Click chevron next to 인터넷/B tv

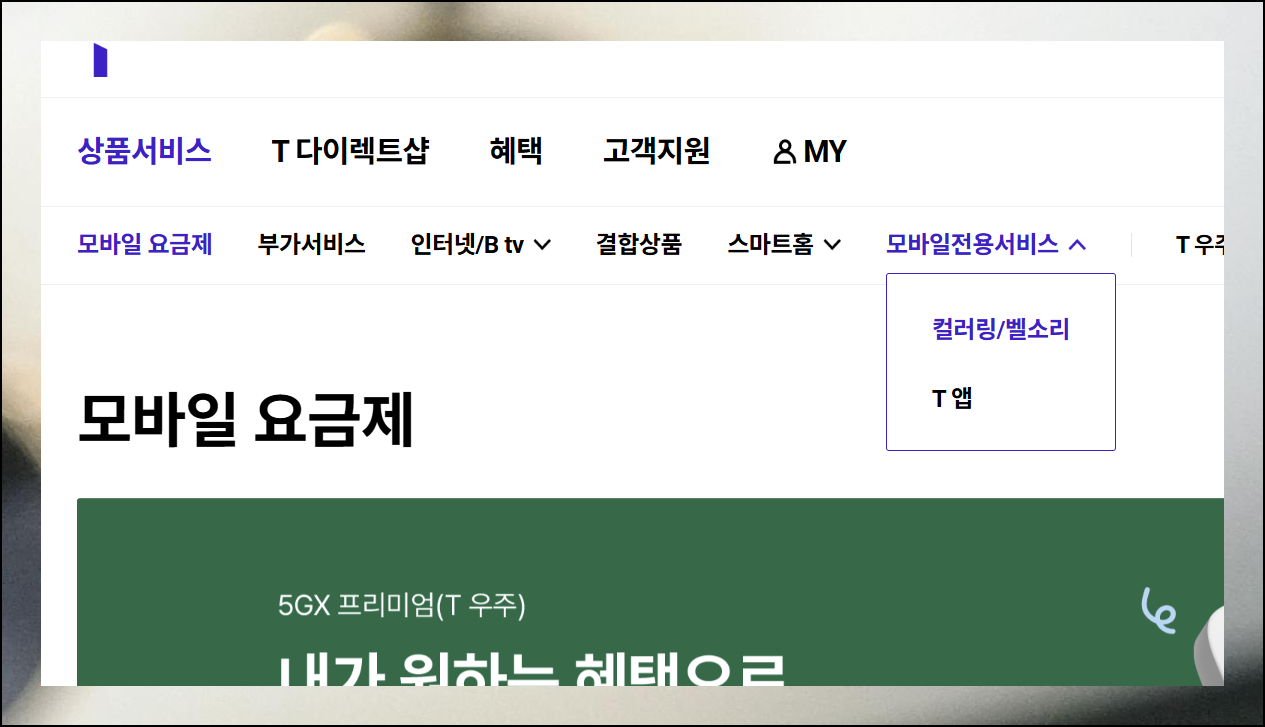pyautogui.click(x=543, y=244)
